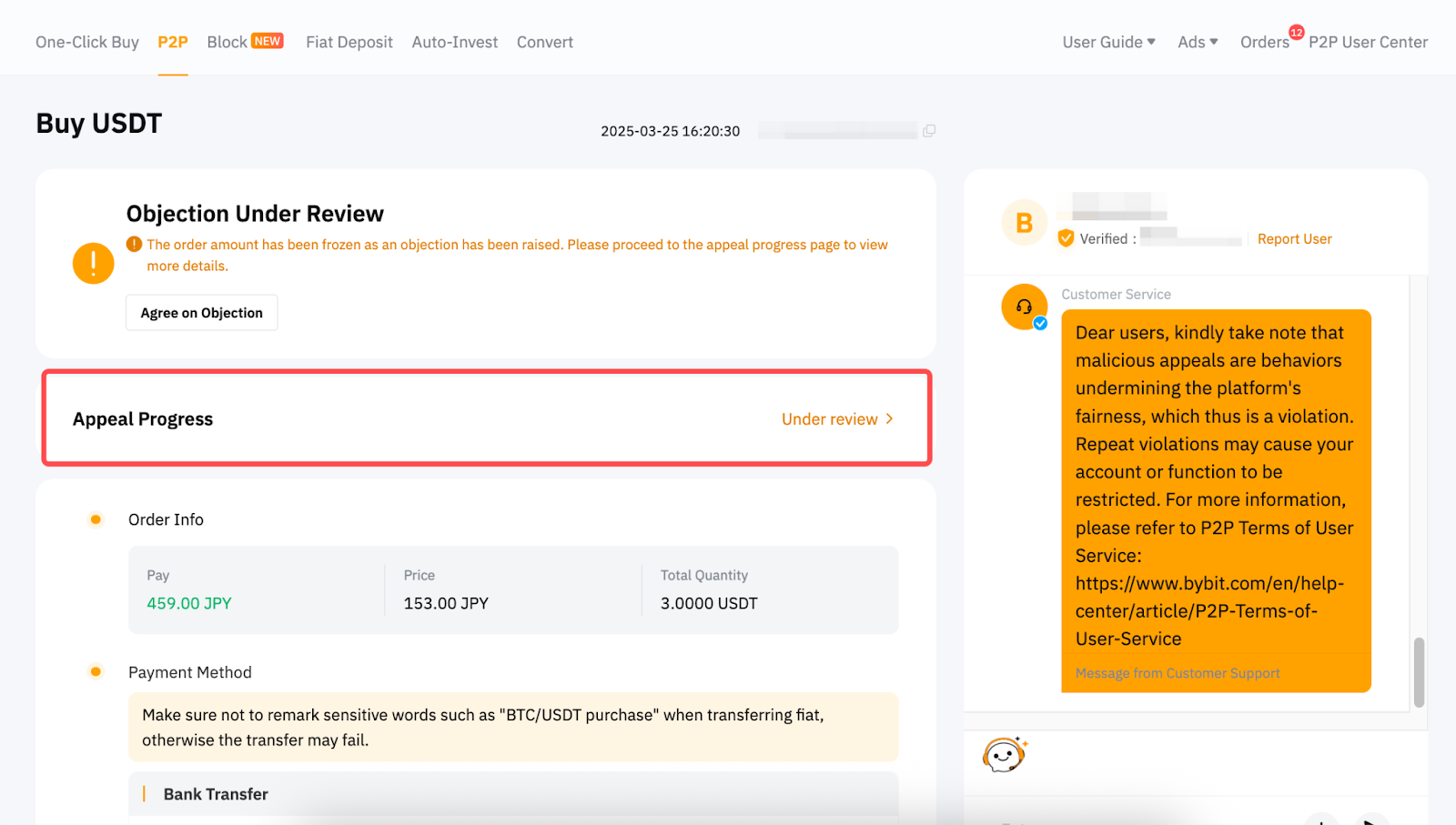This screenshot has height=825, width=1456.
Task: Click the orange exclamation warning icon
Action: [93, 264]
